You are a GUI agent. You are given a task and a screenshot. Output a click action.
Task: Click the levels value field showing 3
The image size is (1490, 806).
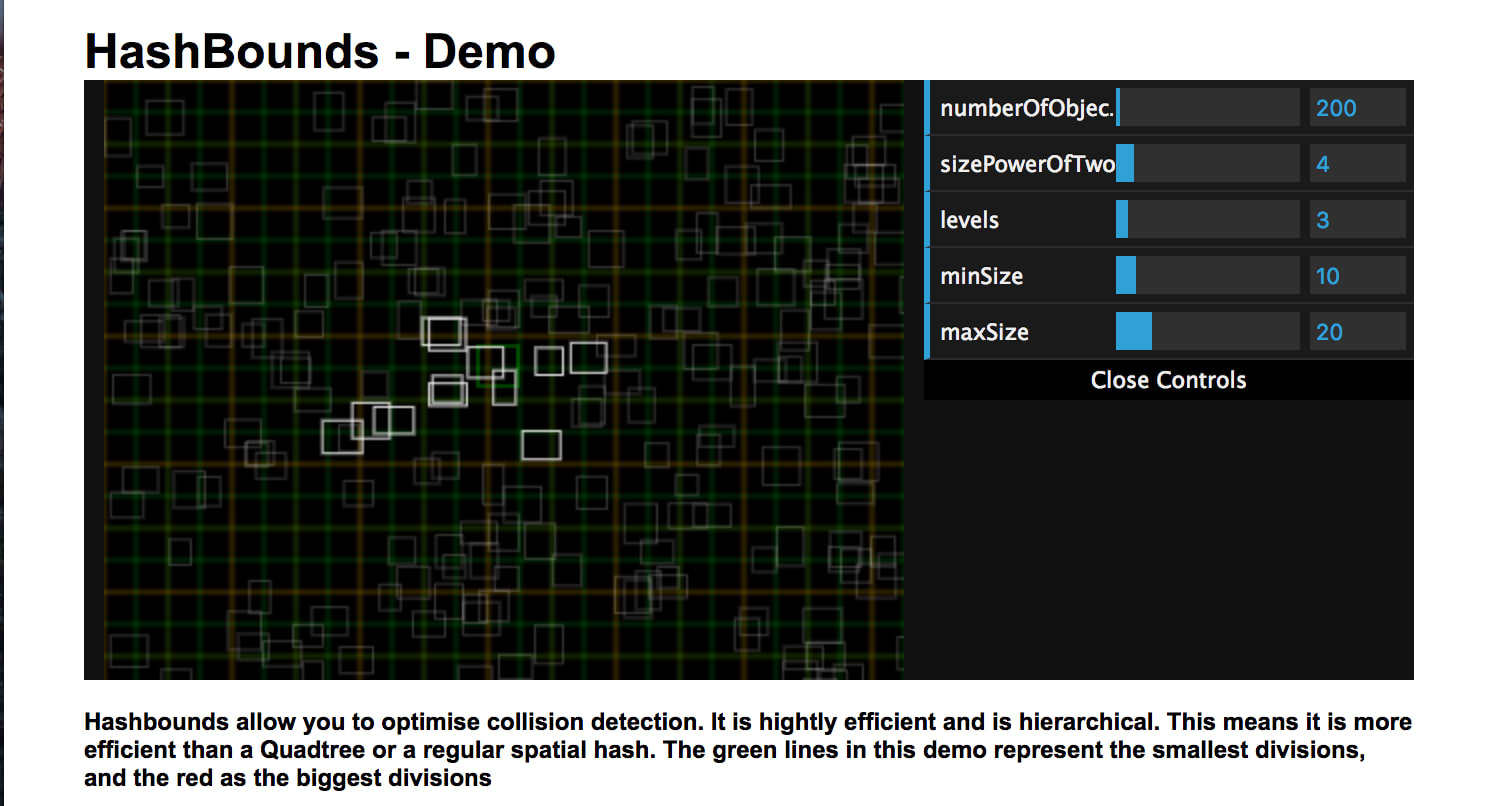point(1358,219)
